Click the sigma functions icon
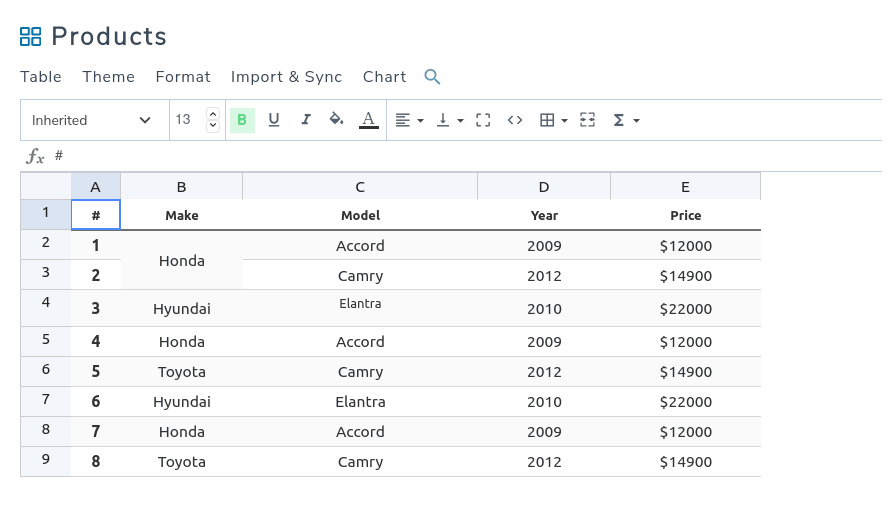The image size is (892, 514). pyautogui.click(x=618, y=120)
